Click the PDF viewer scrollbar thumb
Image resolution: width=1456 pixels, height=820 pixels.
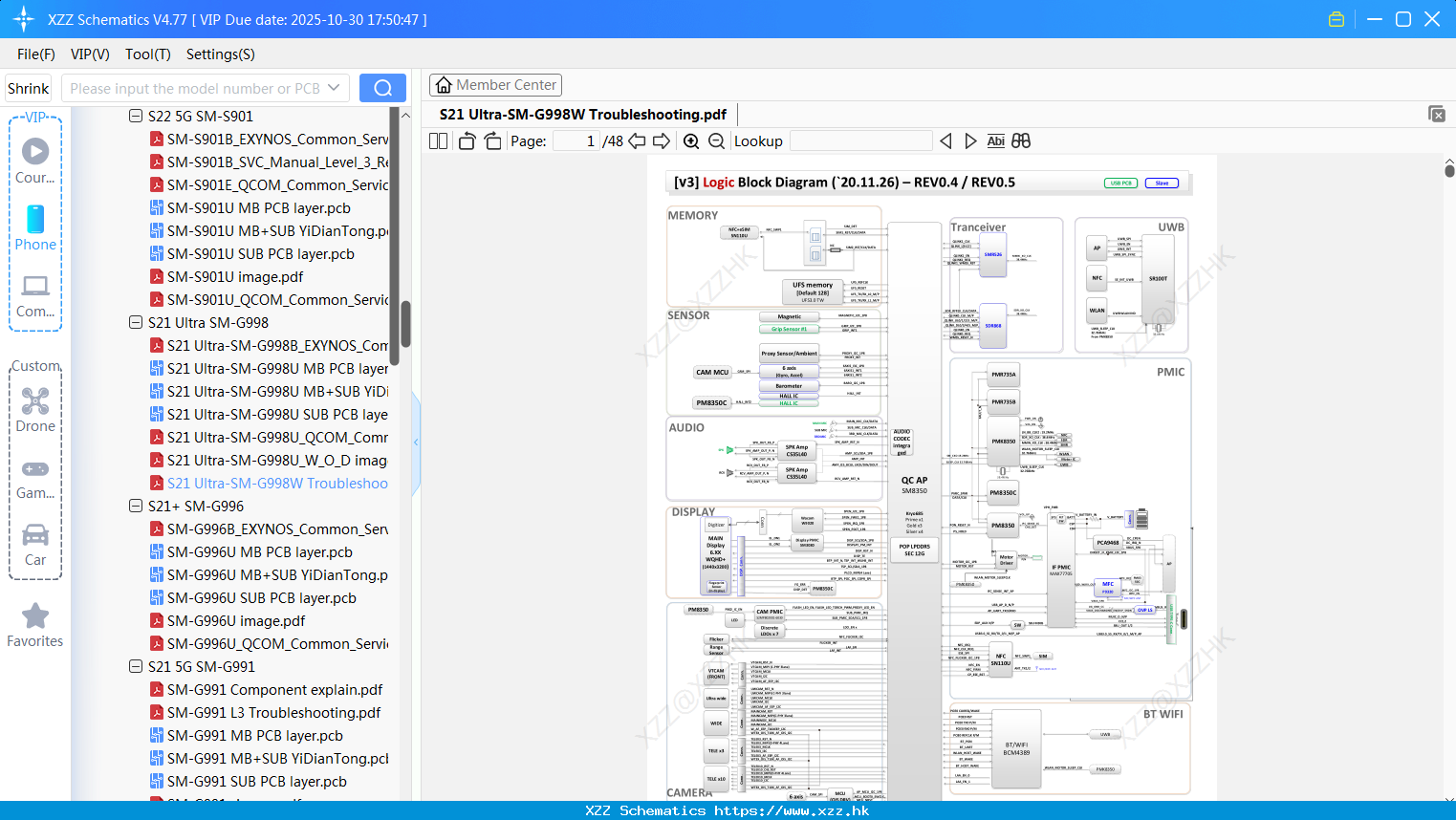pos(1449,170)
